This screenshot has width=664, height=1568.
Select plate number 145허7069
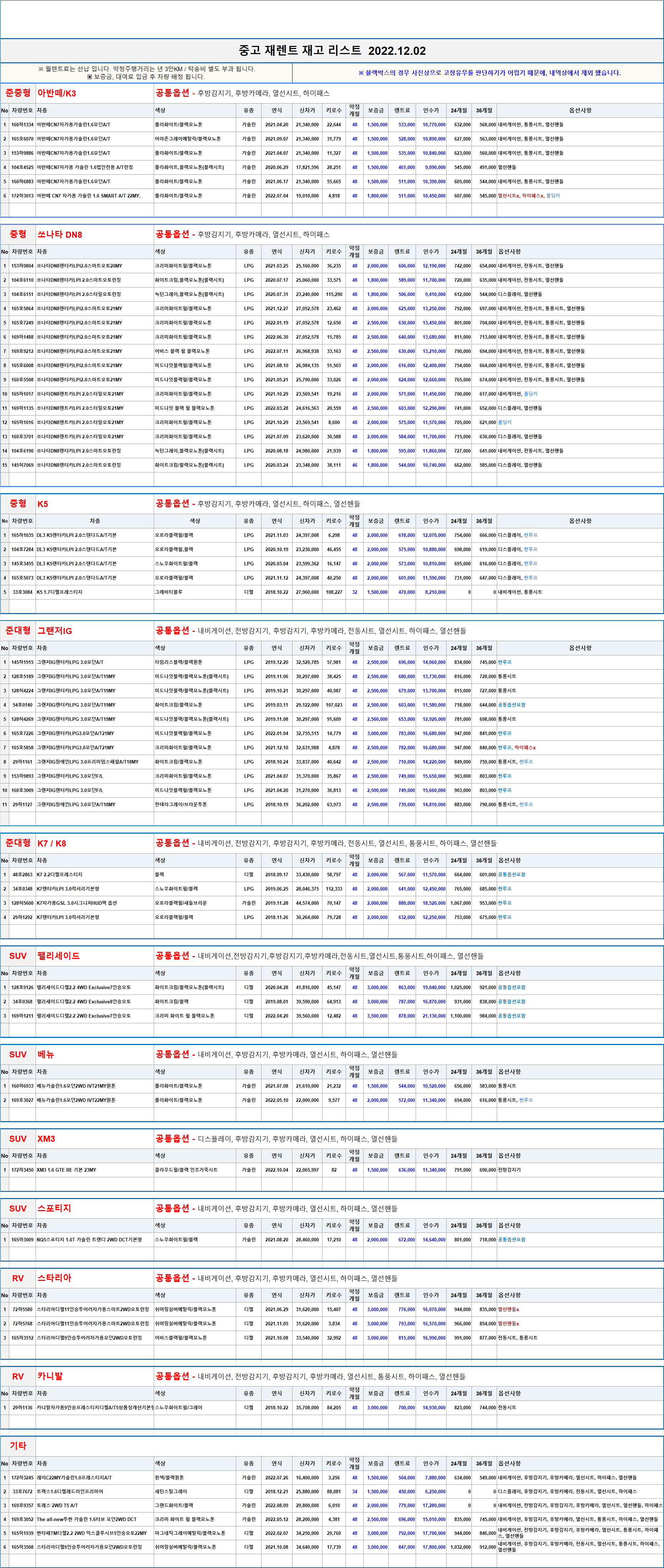tap(22, 465)
